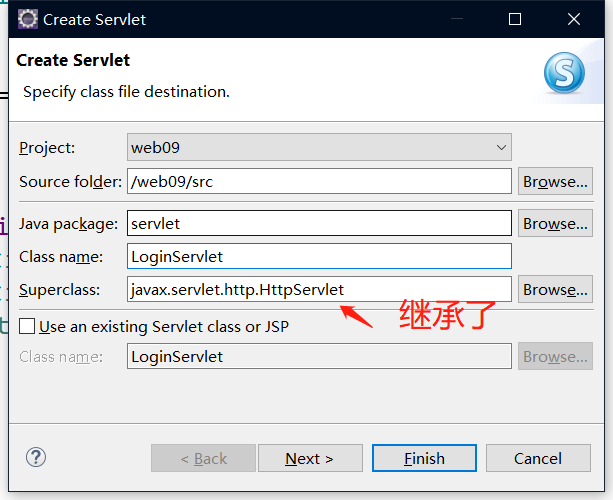Maximize the Create Servlet dialog
Viewport: 613px width, 500px height.
tap(515, 19)
